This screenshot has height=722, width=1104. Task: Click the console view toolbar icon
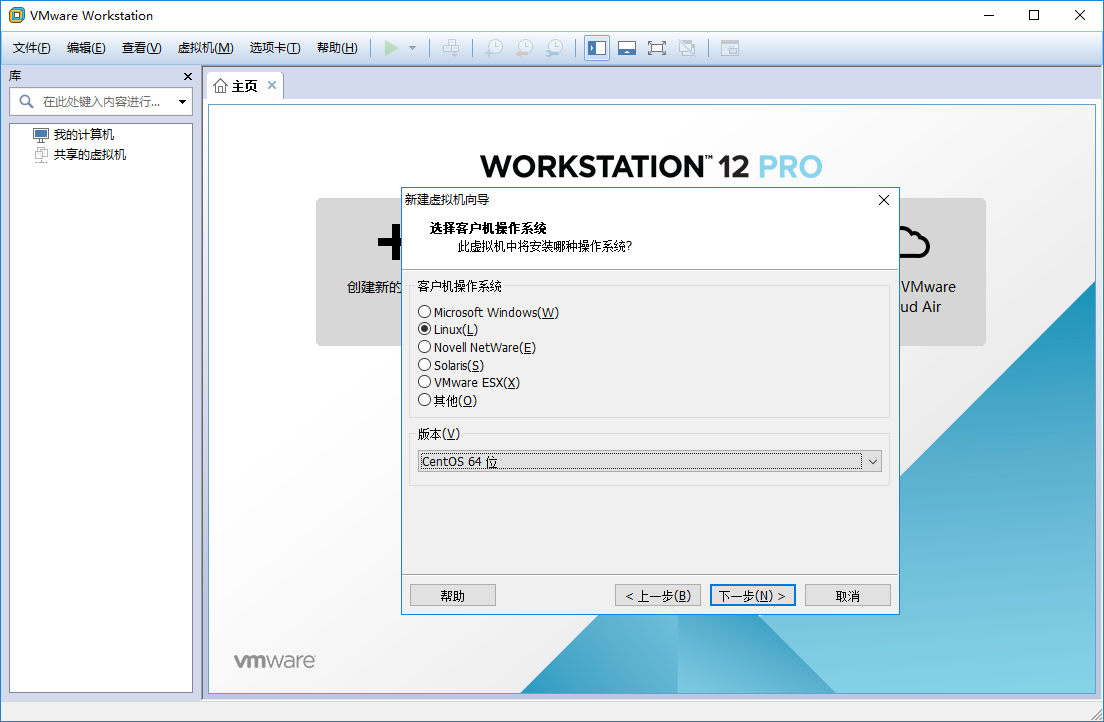(x=729, y=48)
